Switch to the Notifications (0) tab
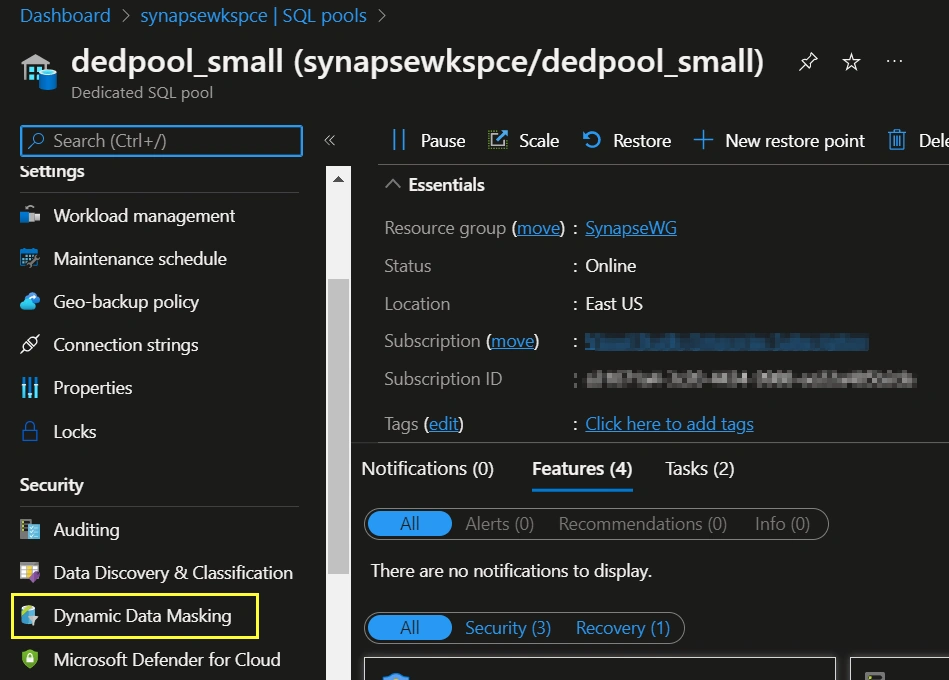 pyautogui.click(x=427, y=469)
